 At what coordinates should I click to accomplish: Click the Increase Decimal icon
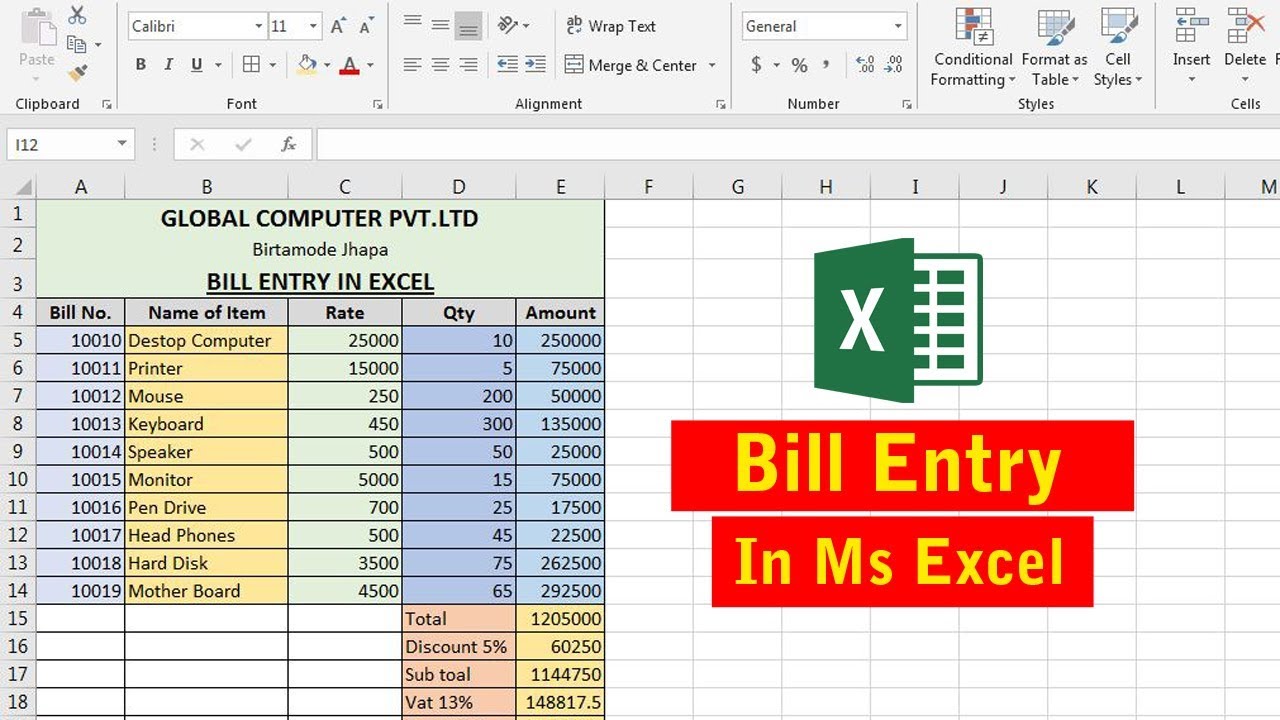[864, 64]
